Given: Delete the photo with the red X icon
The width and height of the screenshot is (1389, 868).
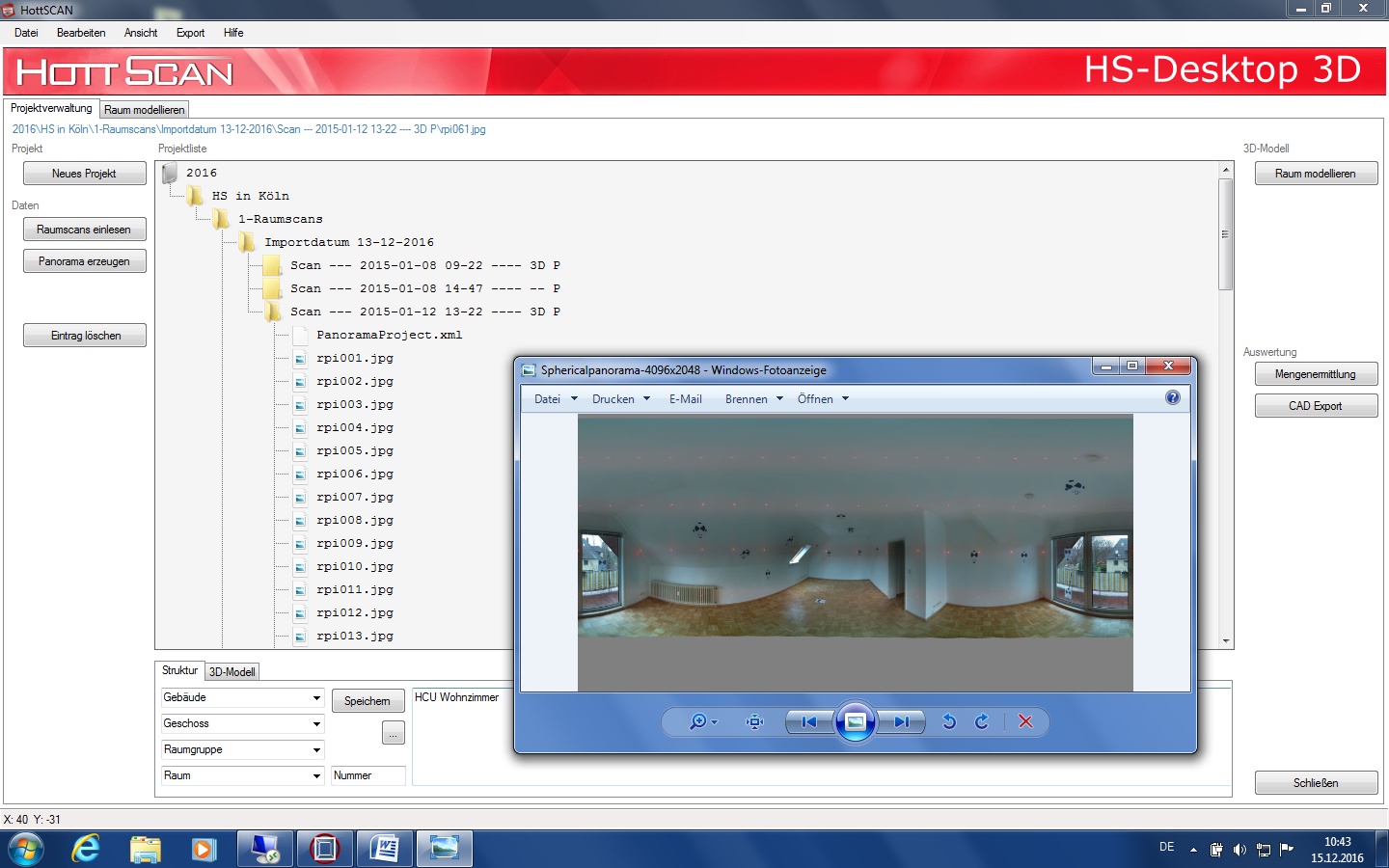Looking at the screenshot, I should click(1025, 721).
